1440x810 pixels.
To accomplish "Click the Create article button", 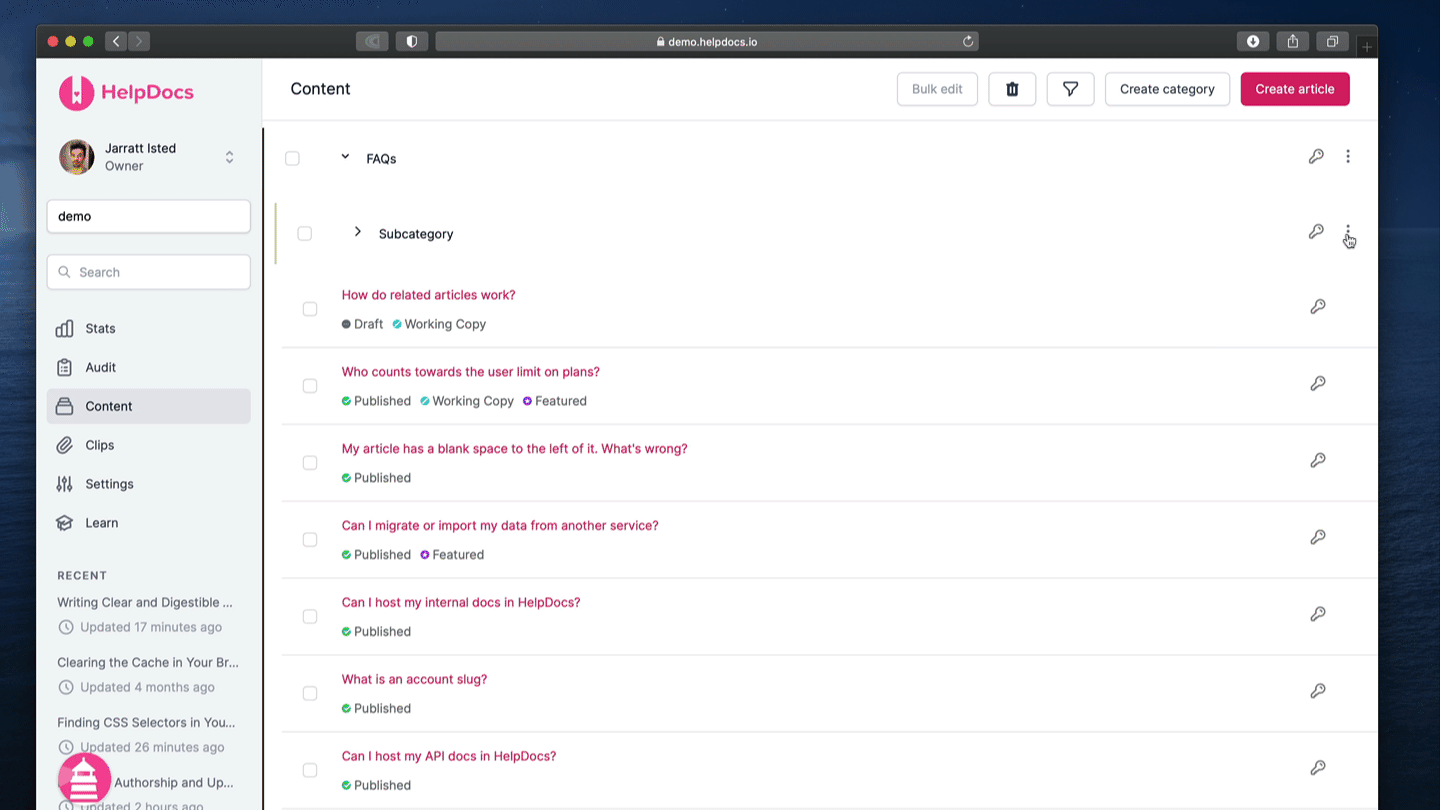I will pos(1295,89).
